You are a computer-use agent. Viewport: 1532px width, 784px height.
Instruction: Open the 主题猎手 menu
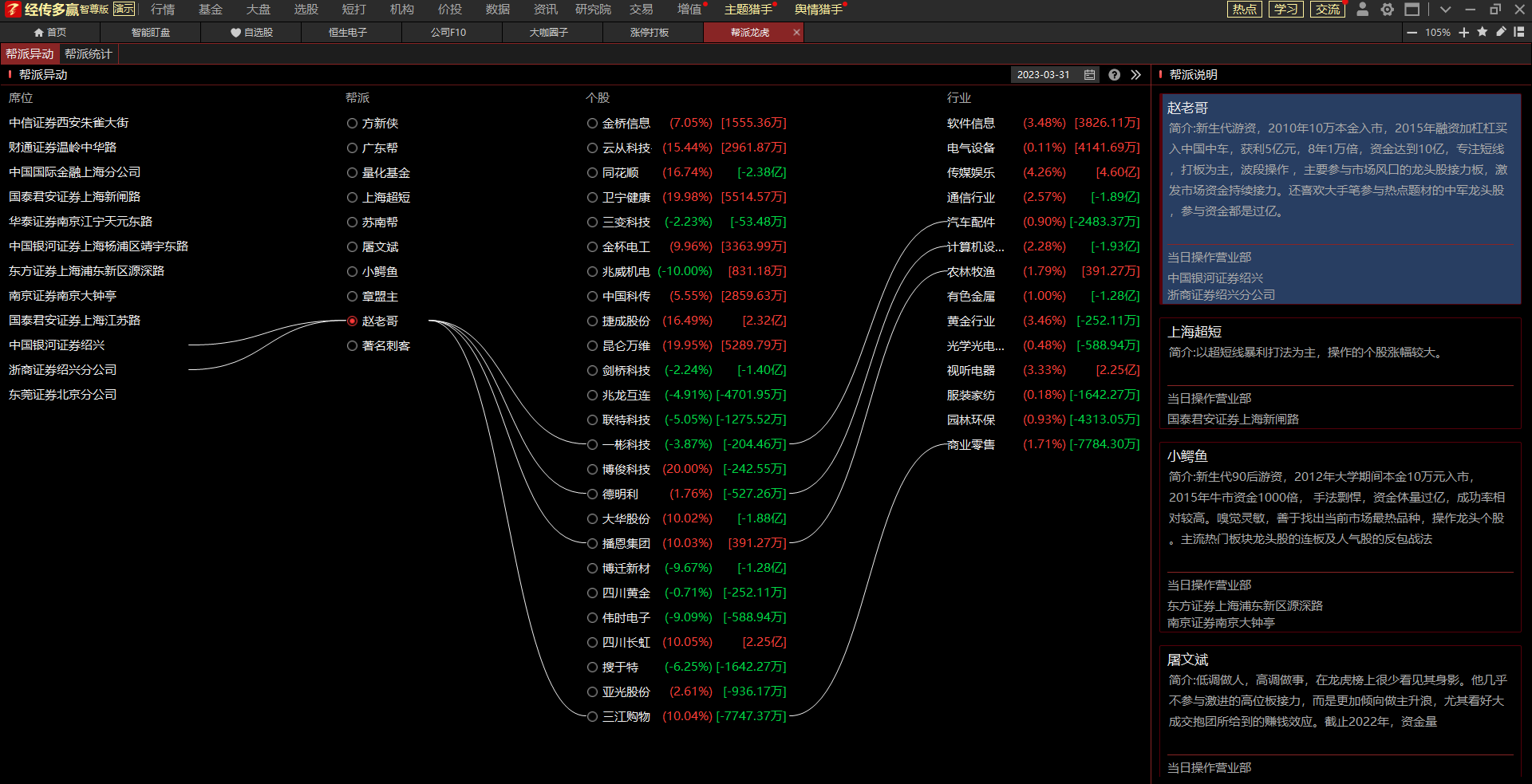click(x=748, y=10)
